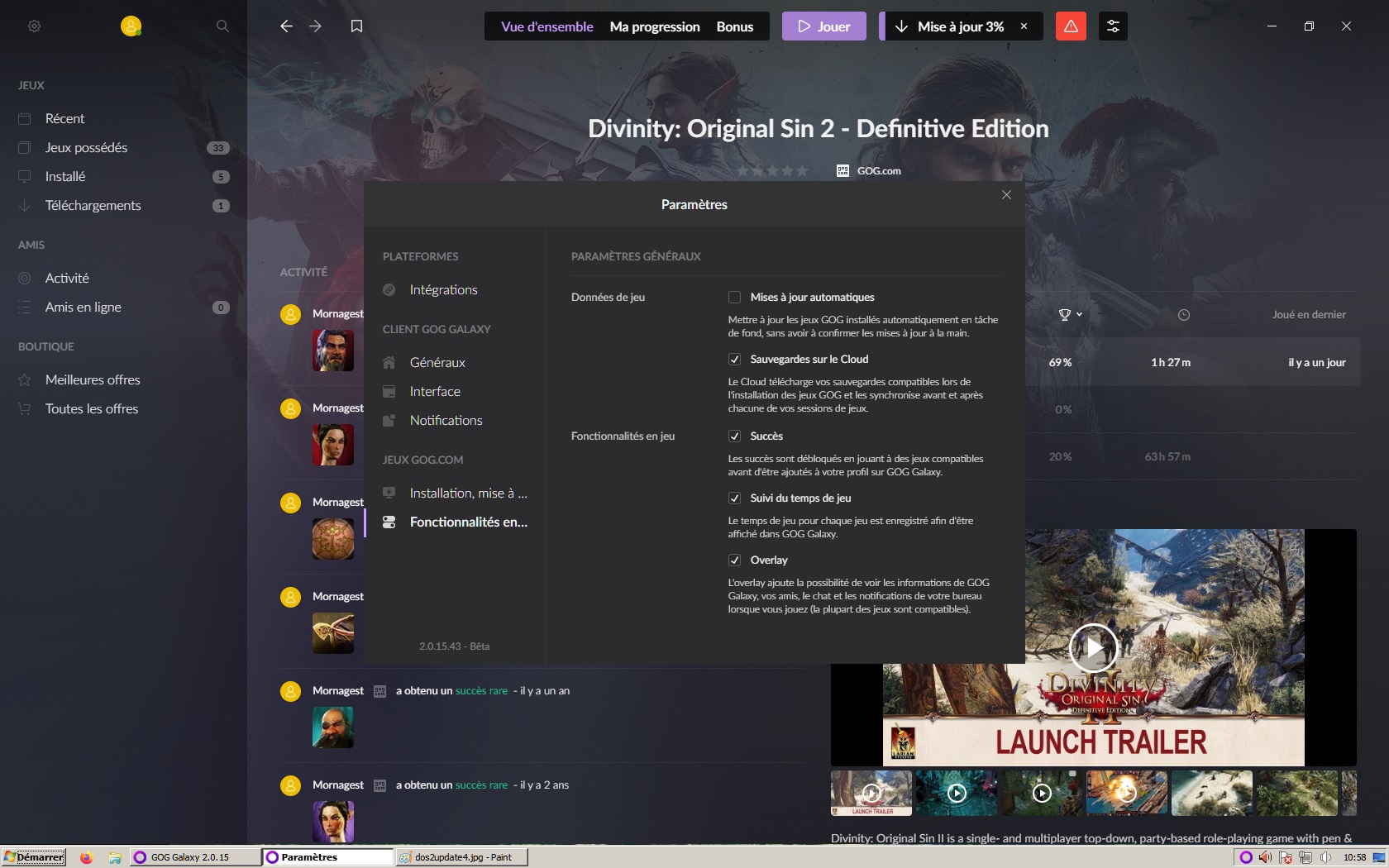Click the clock play-time column icon
This screenshot has width=1389, height=868.
1184,315
